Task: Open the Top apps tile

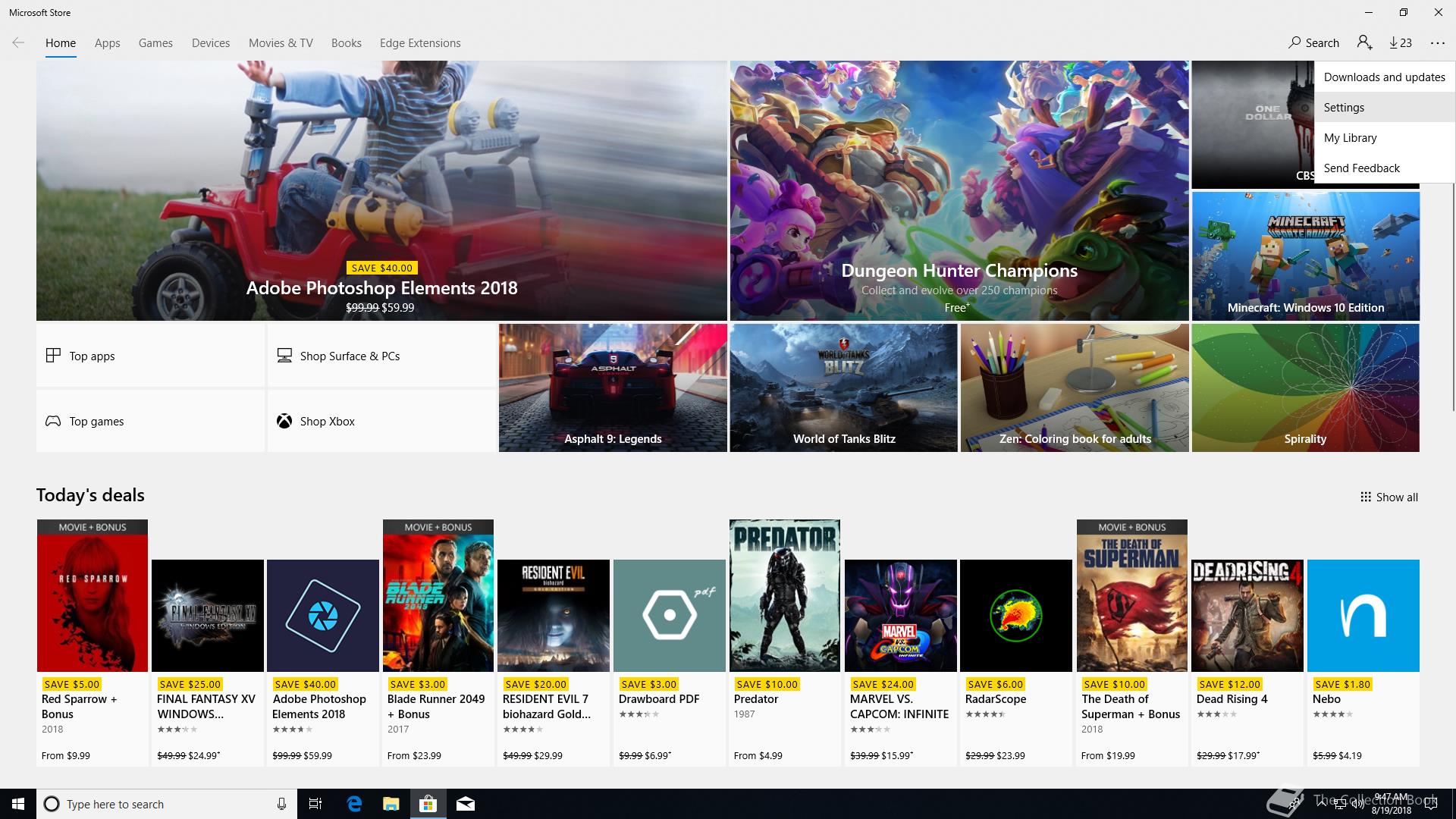Action: coord(150,356)
